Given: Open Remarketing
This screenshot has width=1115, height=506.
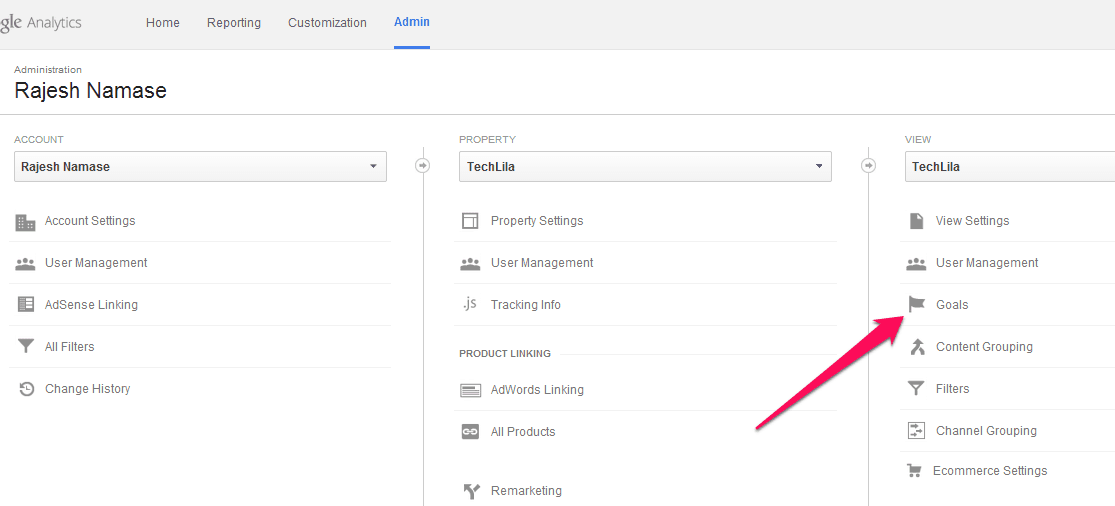Looking at the screenshot, I should [526, 491].
